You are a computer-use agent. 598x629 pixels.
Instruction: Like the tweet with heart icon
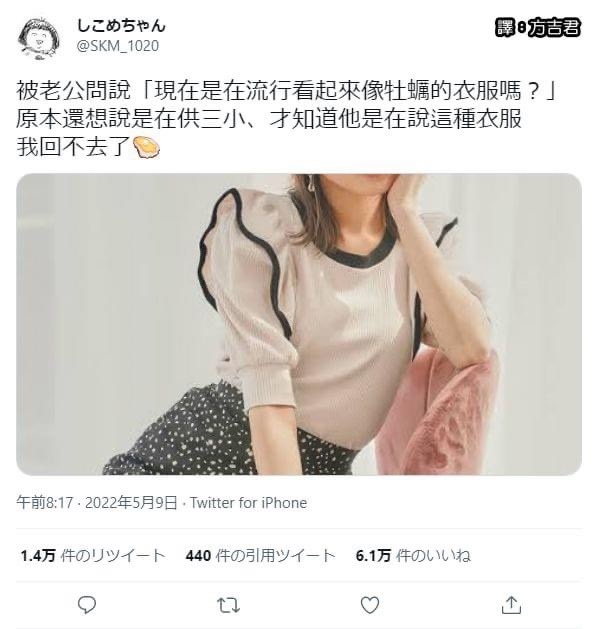click(369, 605)
